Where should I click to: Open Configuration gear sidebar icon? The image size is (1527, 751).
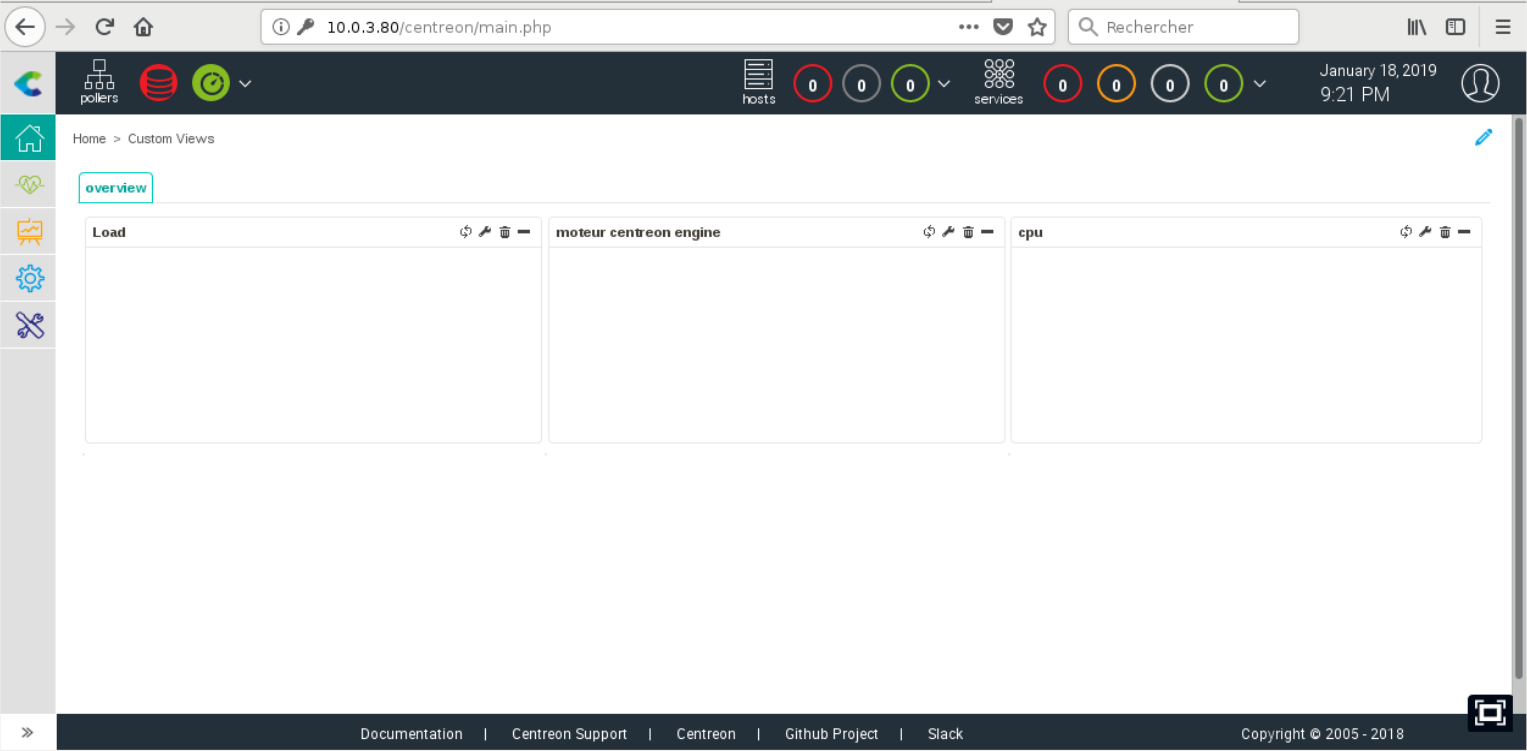point(29,278)
